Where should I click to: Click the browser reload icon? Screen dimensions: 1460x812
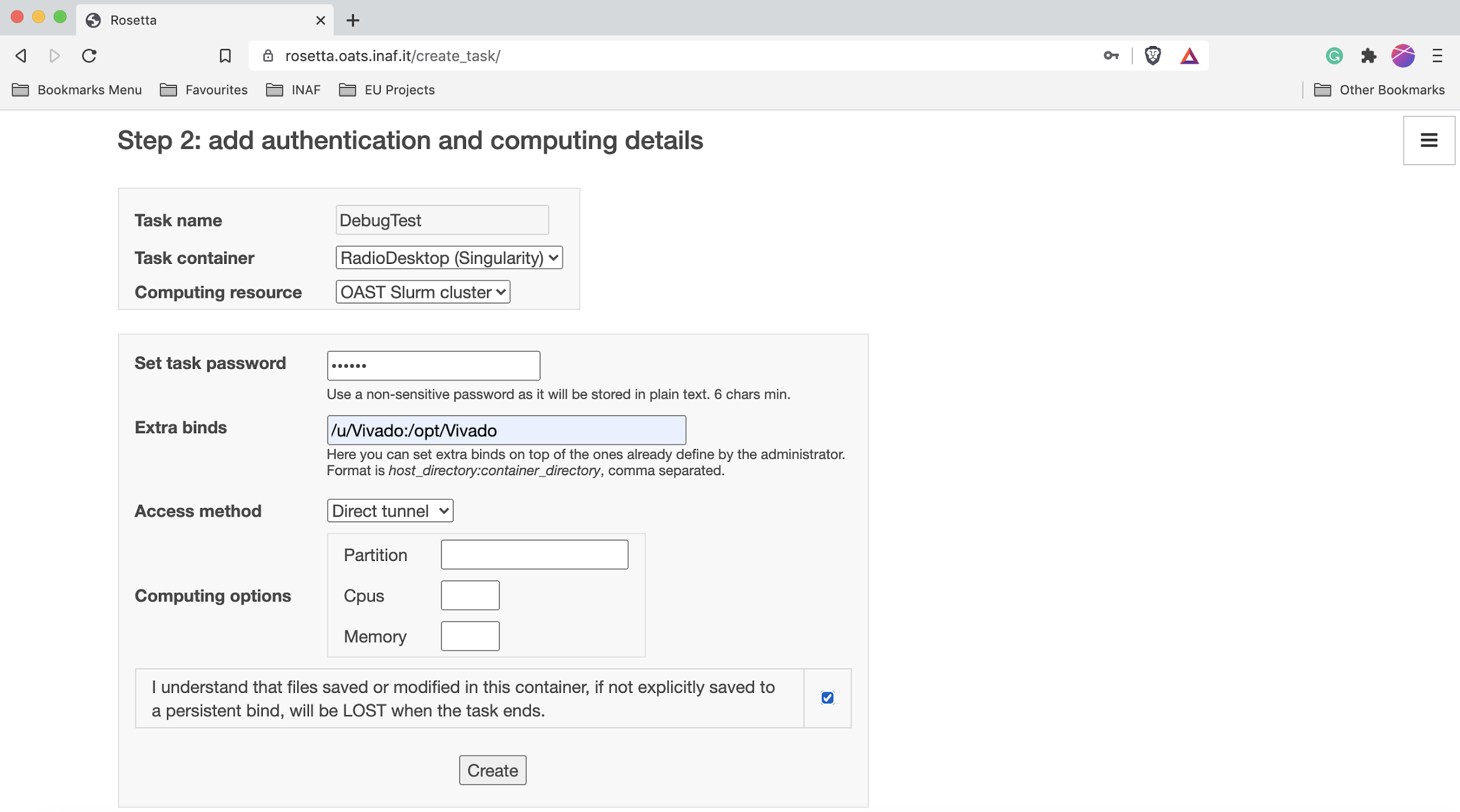coord(89,56)
